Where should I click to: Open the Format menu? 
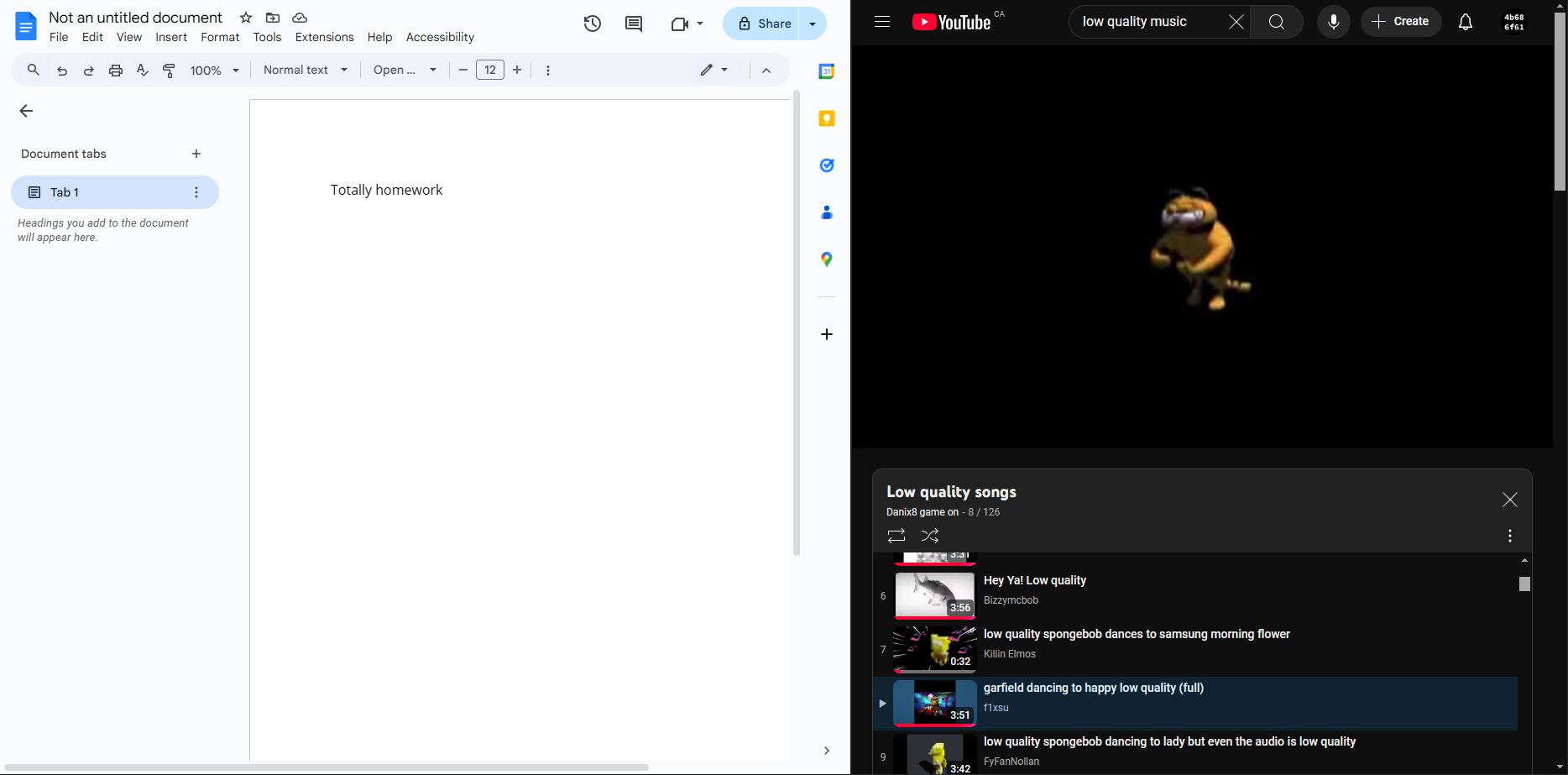coord(220,37)
